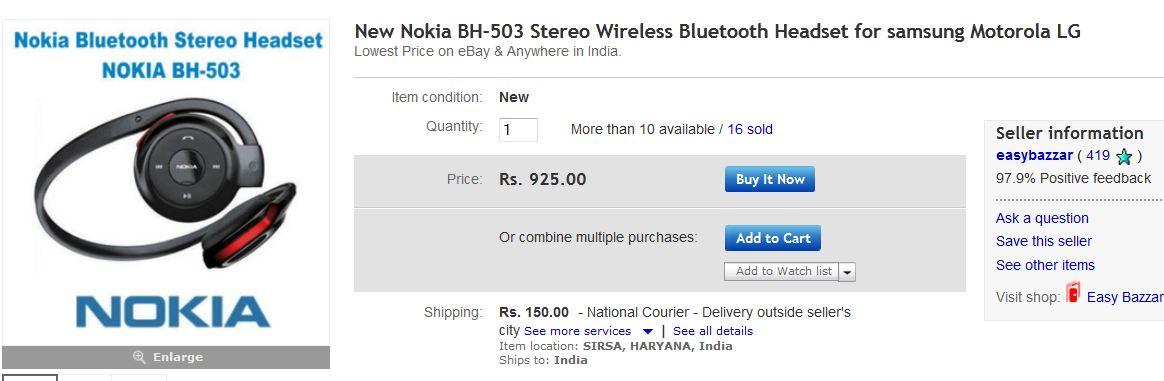Click the Quantity input field
This screenshot has width=1164, height=381.
click(518, 129)
